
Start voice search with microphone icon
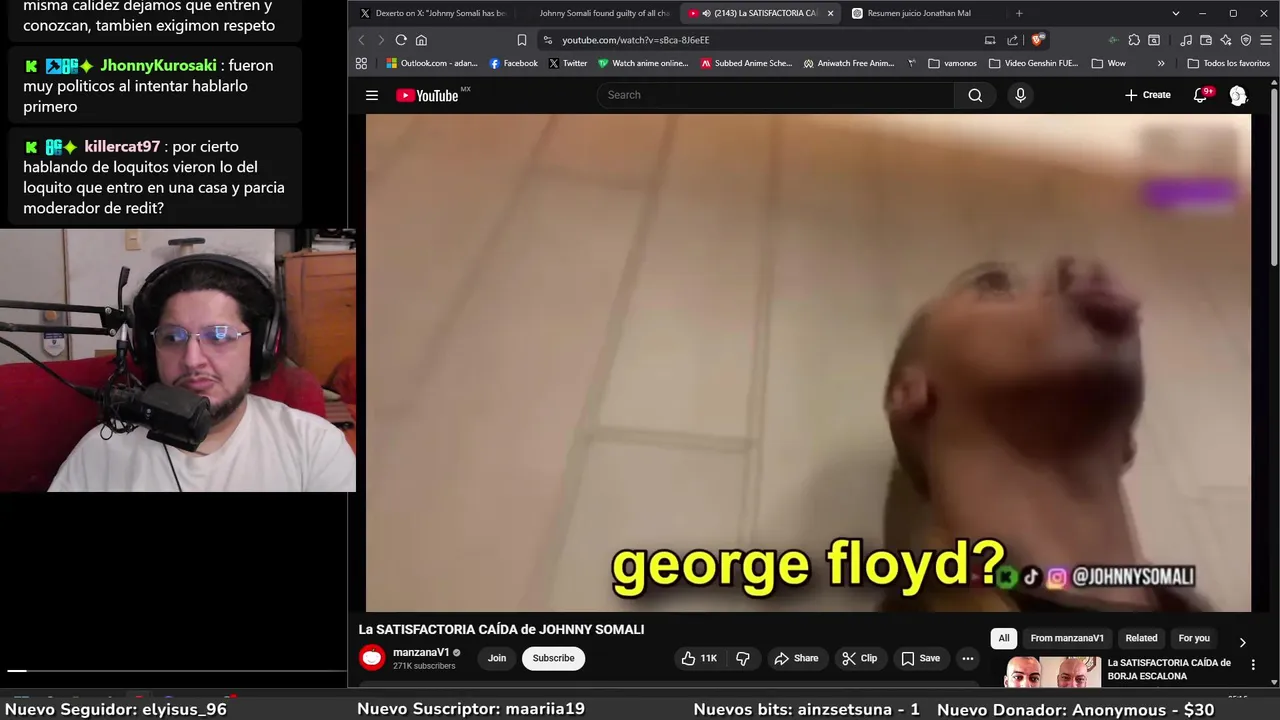pyautogui.click(x=1020, y=95)
